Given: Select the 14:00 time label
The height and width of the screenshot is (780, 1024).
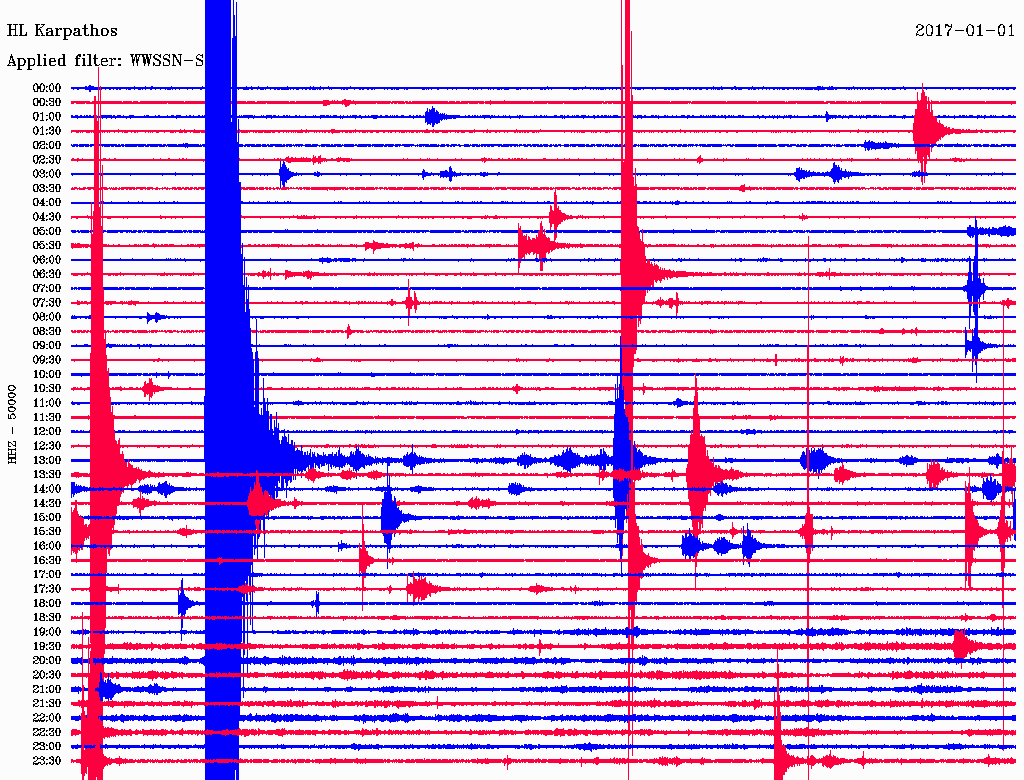Looking at the screenshot, I should pos(47,489).
